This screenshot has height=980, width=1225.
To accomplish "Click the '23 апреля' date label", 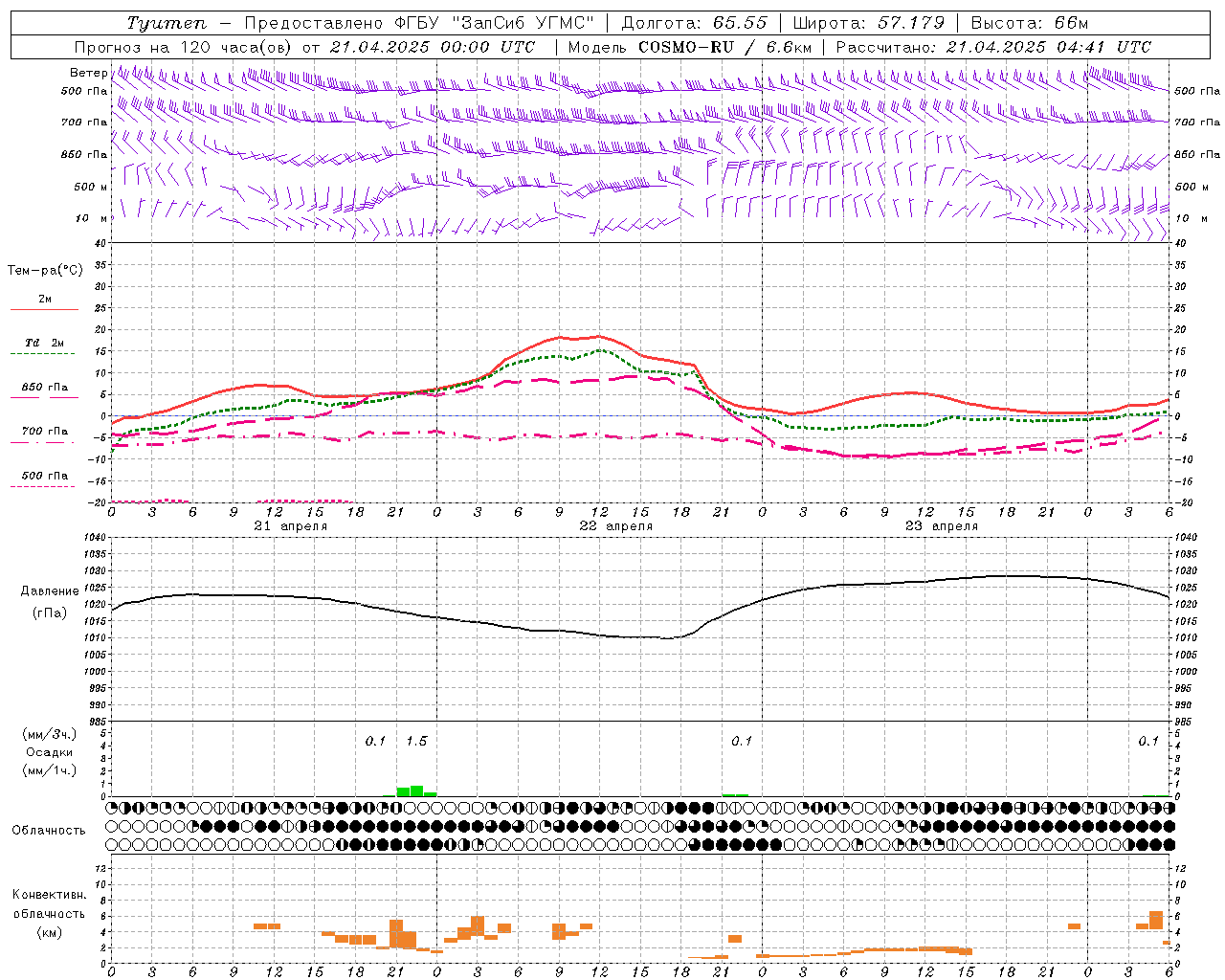I will point(942,526).
